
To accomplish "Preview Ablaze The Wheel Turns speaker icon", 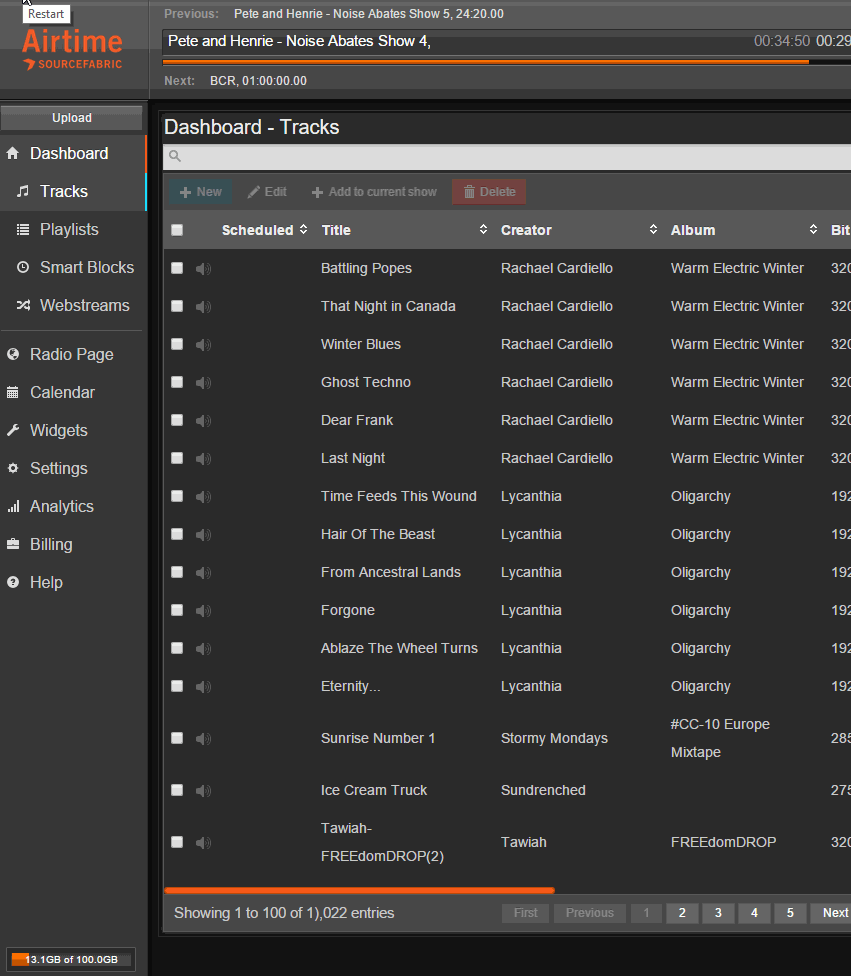I will [203, 649].
